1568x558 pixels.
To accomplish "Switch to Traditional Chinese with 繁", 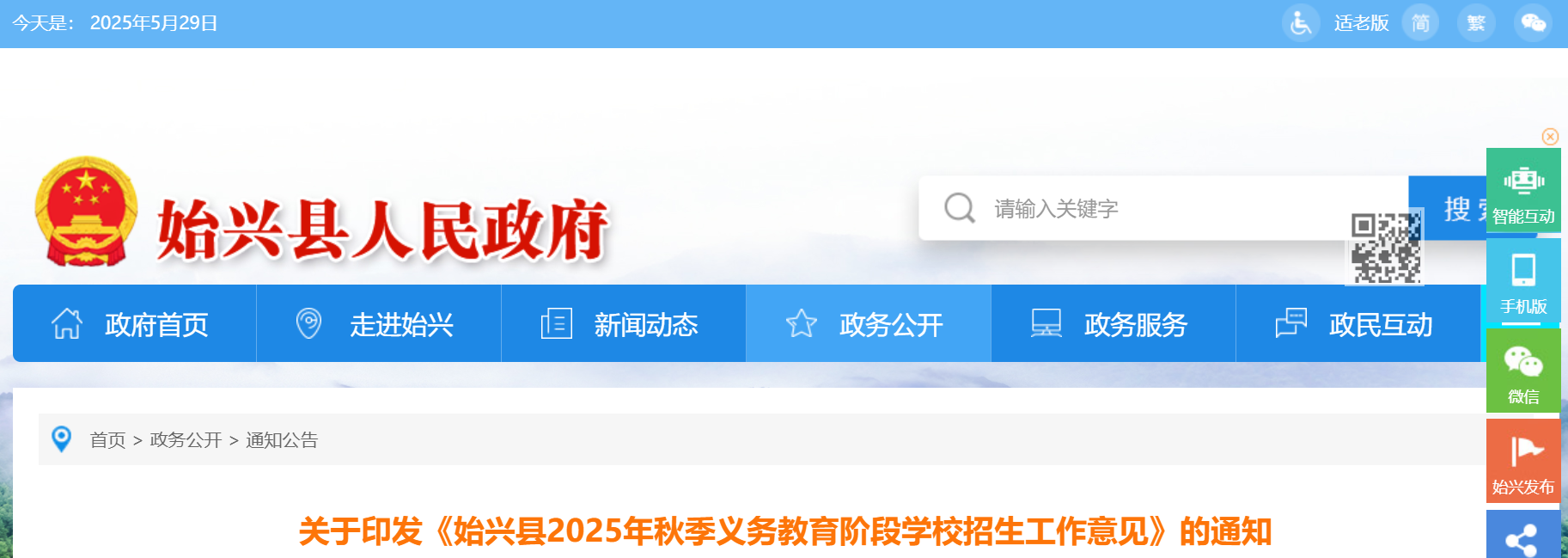I will click(x=1476, y=23).
